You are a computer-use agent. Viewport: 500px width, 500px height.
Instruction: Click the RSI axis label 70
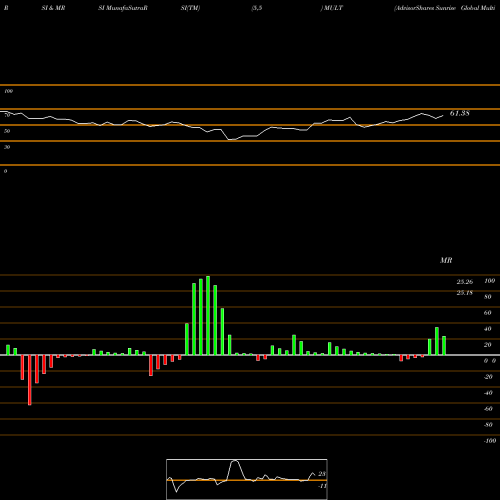tap(7, 115)
